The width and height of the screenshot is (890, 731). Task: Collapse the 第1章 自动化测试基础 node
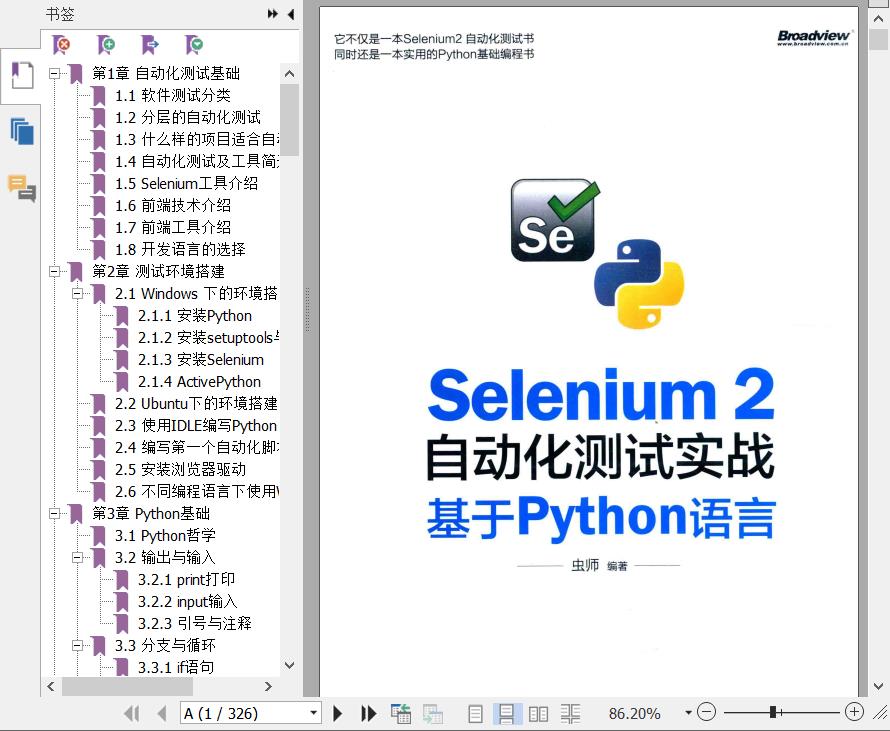point(54,73)
